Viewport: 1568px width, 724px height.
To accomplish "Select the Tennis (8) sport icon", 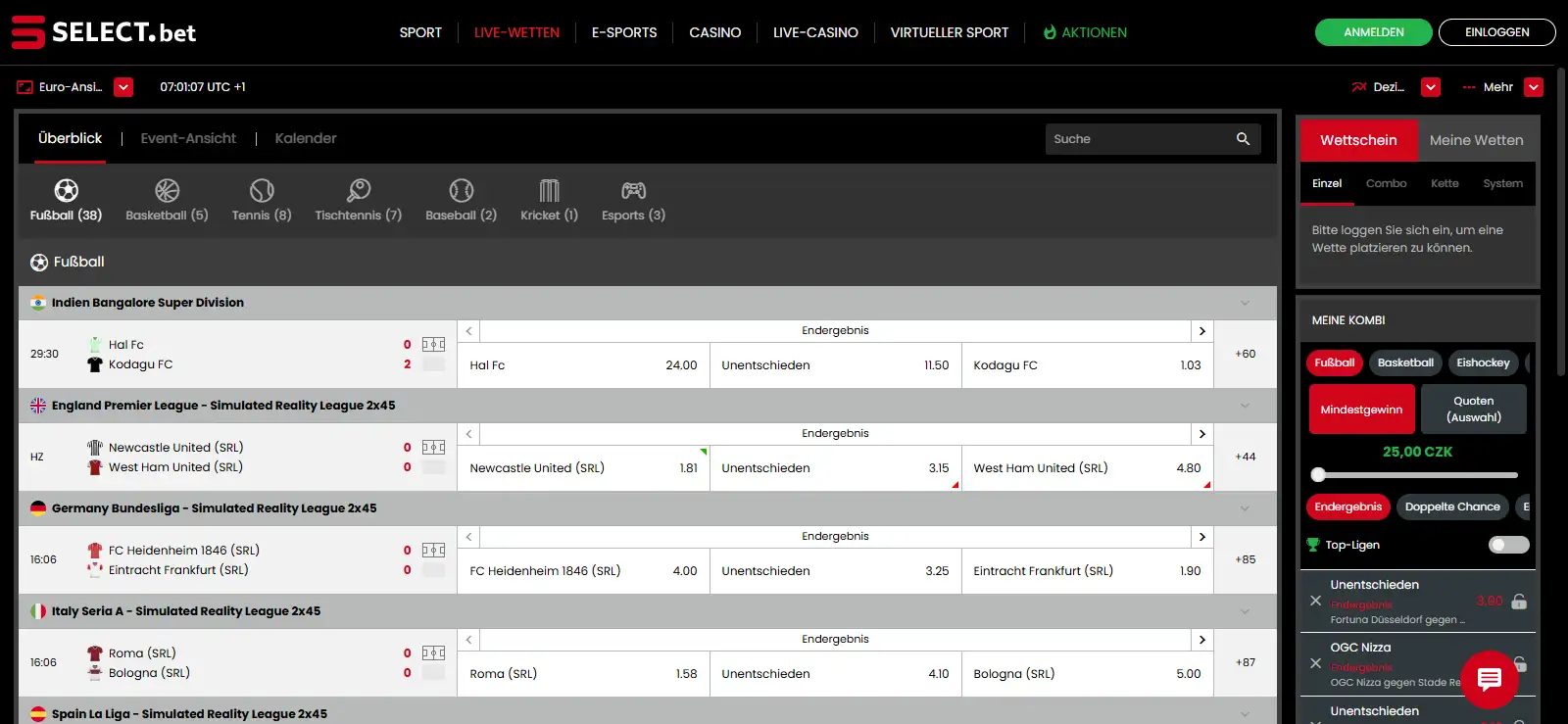I will [262, 190].
